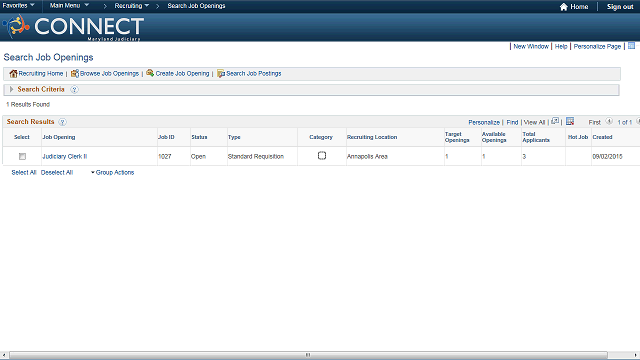Click the Standard Requisition type cell

[256, 156]
